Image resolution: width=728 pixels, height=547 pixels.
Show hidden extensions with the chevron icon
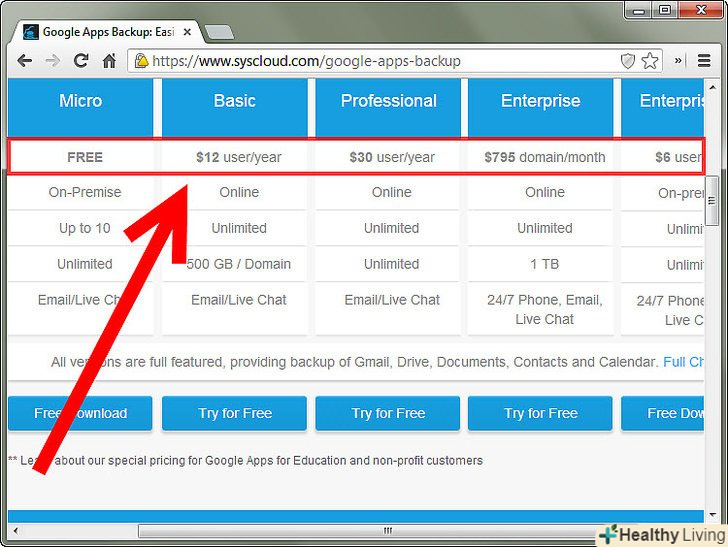coord(678,60)
